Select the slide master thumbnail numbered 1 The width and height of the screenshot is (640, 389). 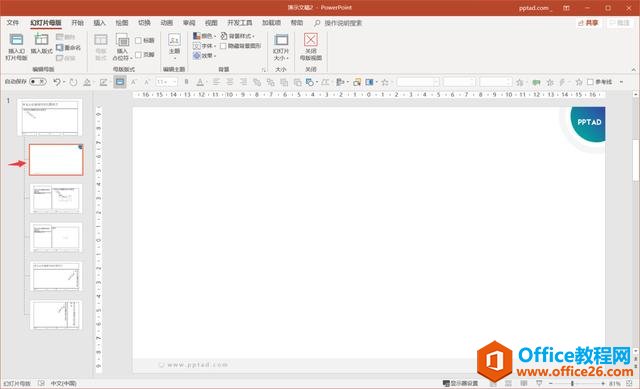coord(49,117)
